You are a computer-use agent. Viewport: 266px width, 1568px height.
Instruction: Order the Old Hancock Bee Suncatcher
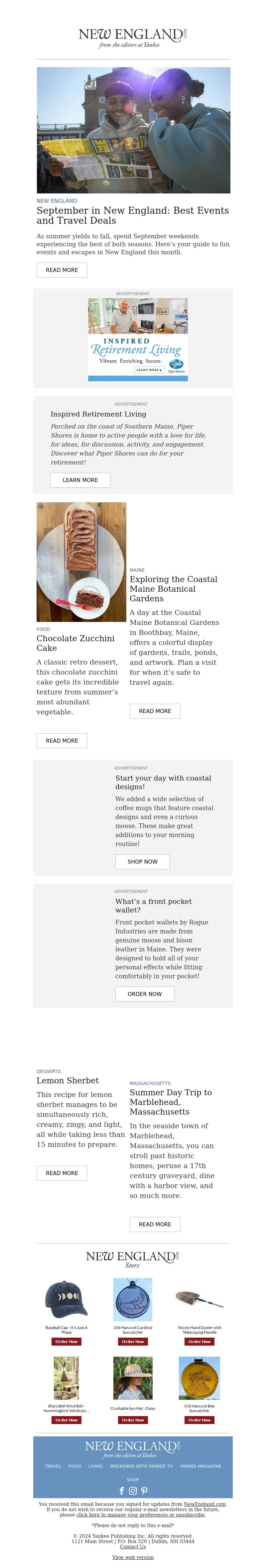(199, 1420)
